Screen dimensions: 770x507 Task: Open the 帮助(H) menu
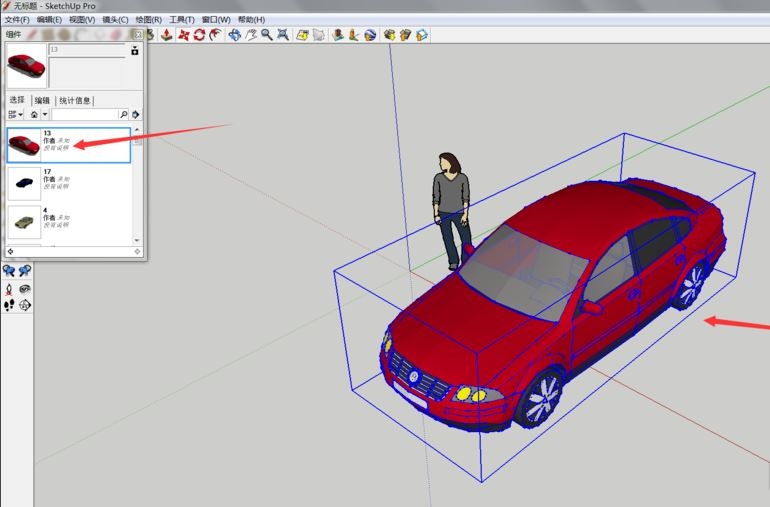coord(251,20)
